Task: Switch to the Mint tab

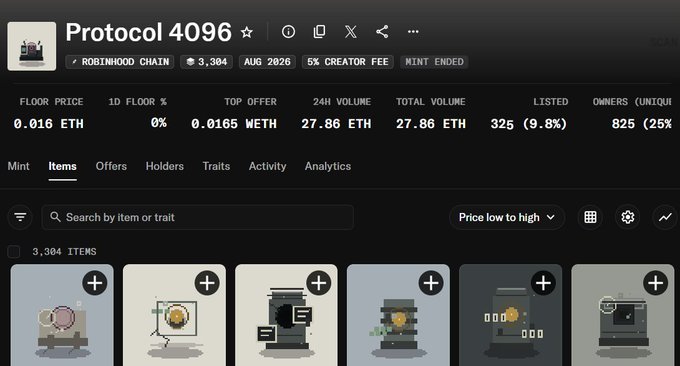Action: pyautogui.click(x=19, y=166)
